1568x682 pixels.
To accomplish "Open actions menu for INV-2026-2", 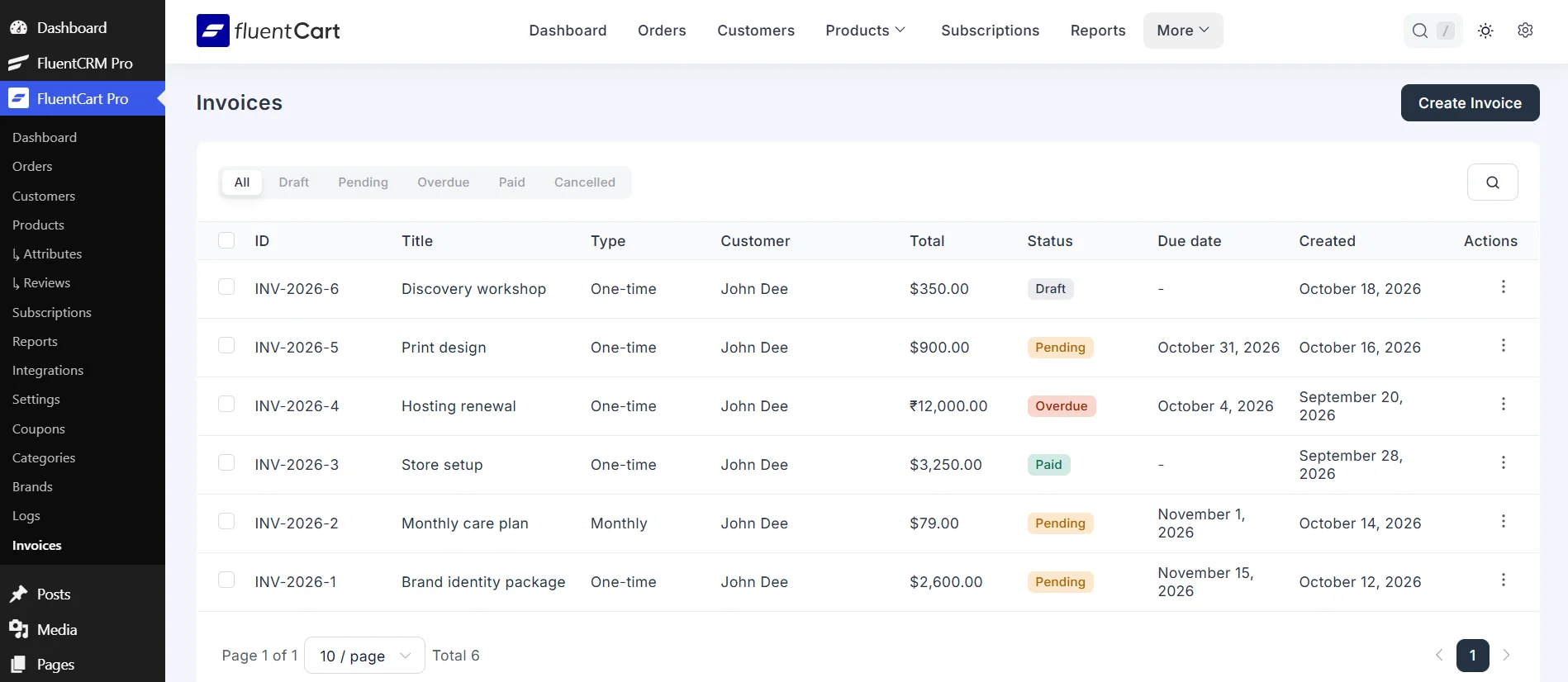I will coord(1503,521).
